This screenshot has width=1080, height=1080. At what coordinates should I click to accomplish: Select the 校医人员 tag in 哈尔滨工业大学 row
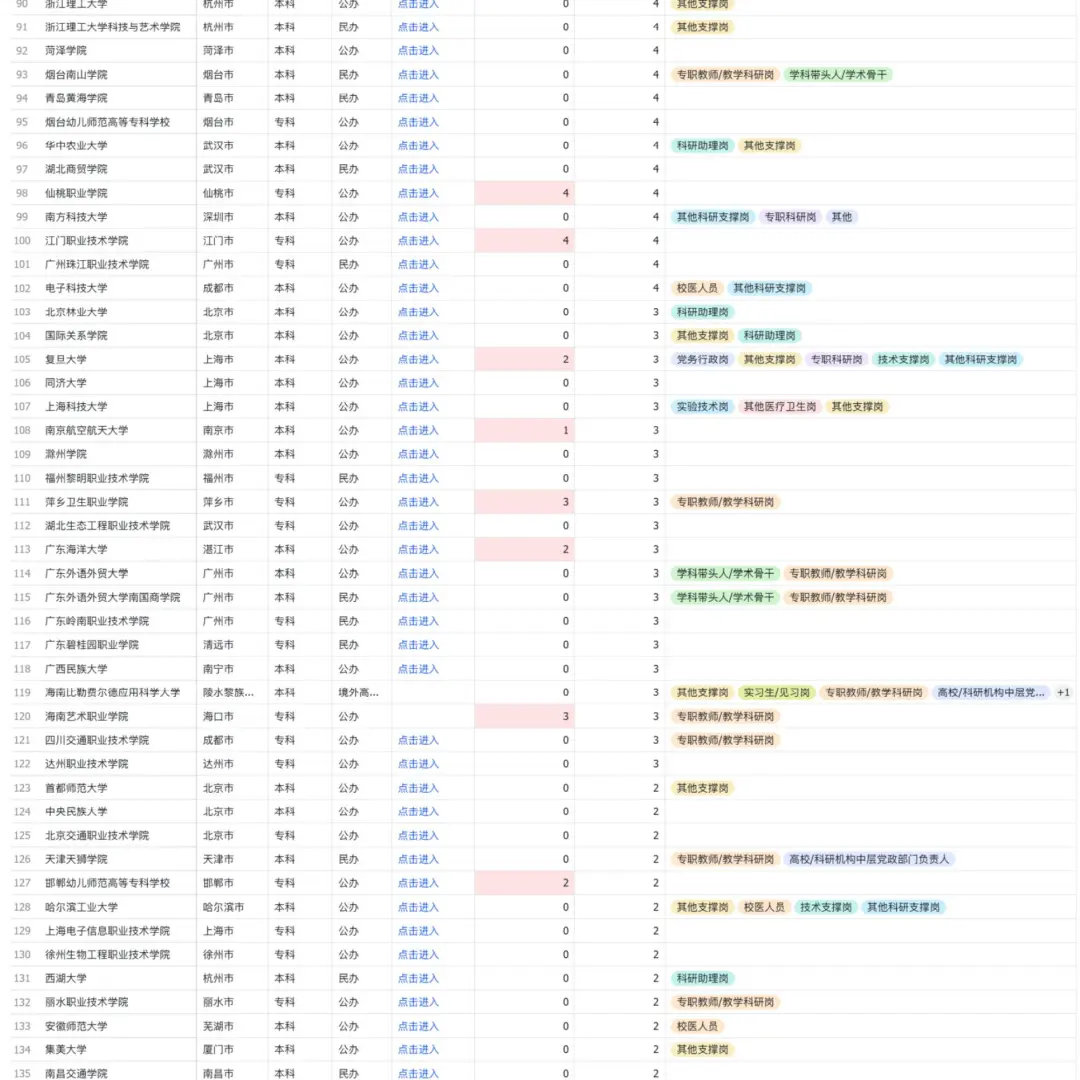(764, 907)
